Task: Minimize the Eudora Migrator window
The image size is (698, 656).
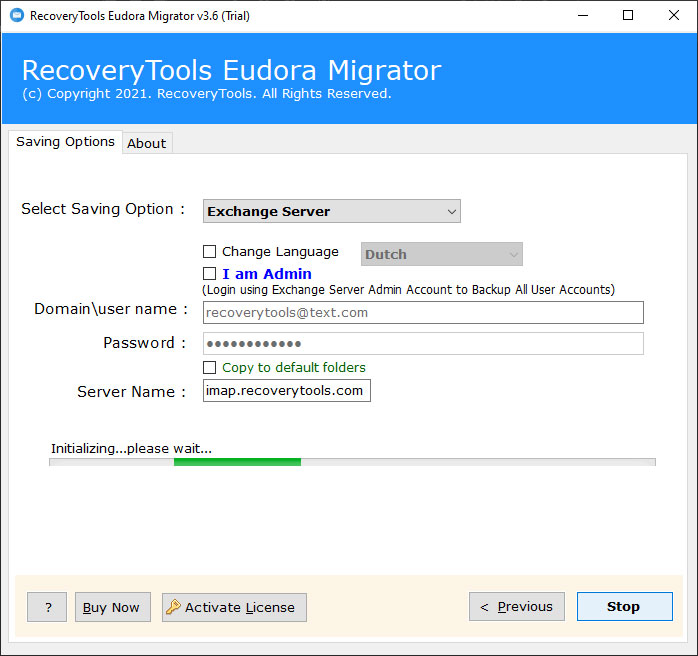Action: (583, 16)
